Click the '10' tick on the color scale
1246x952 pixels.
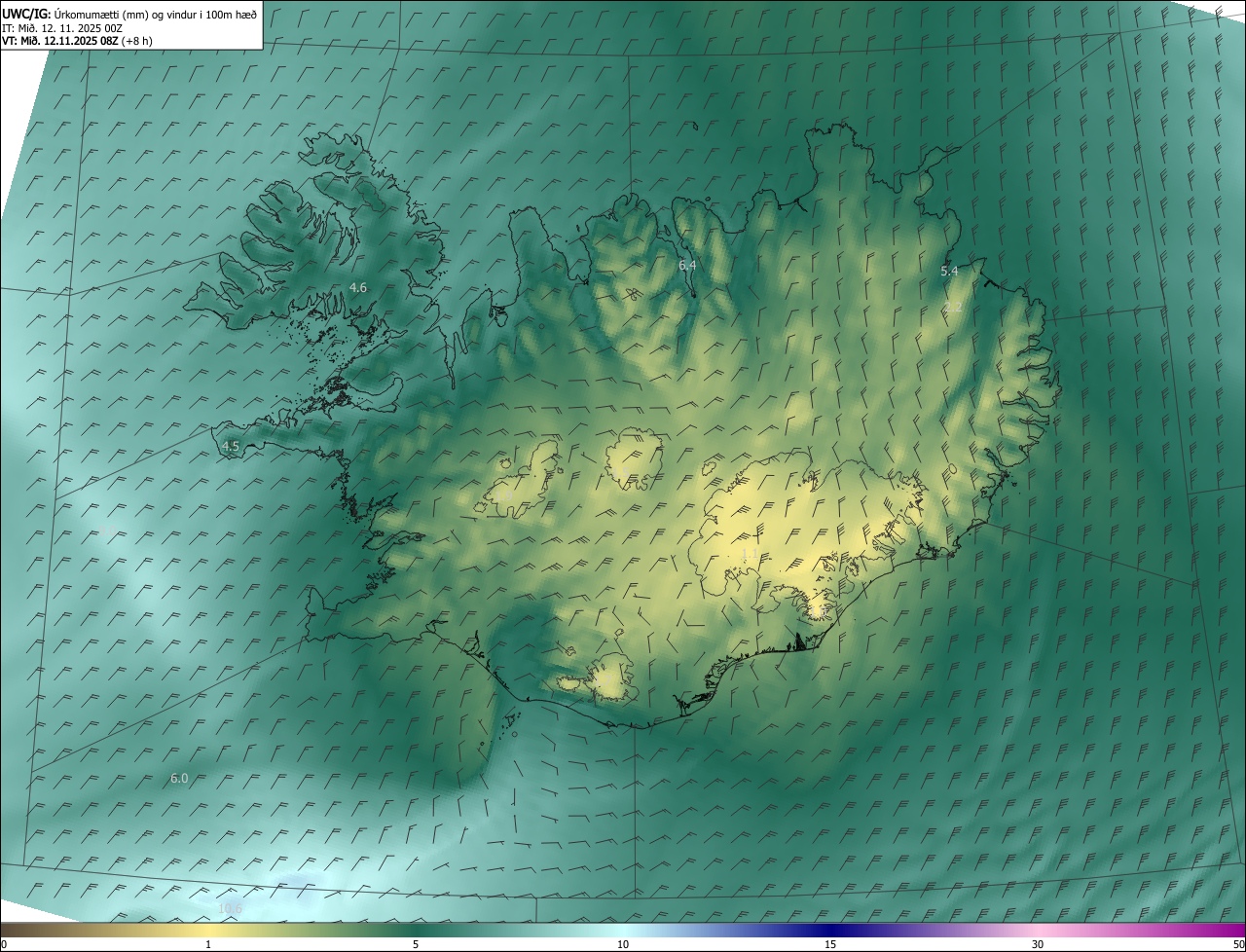(x=623, y=944)
